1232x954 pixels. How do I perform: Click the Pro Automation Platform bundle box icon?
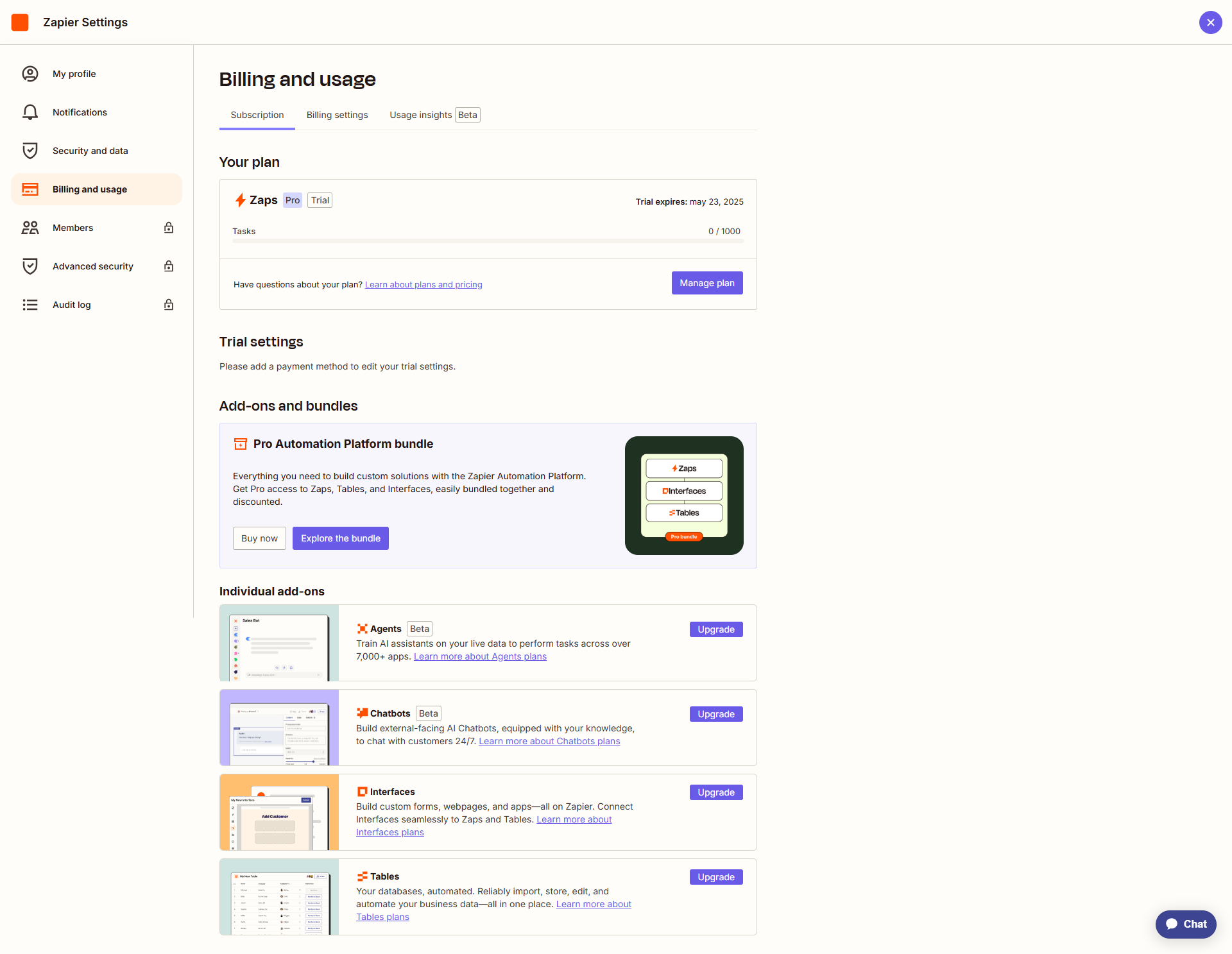pos(241,444)
